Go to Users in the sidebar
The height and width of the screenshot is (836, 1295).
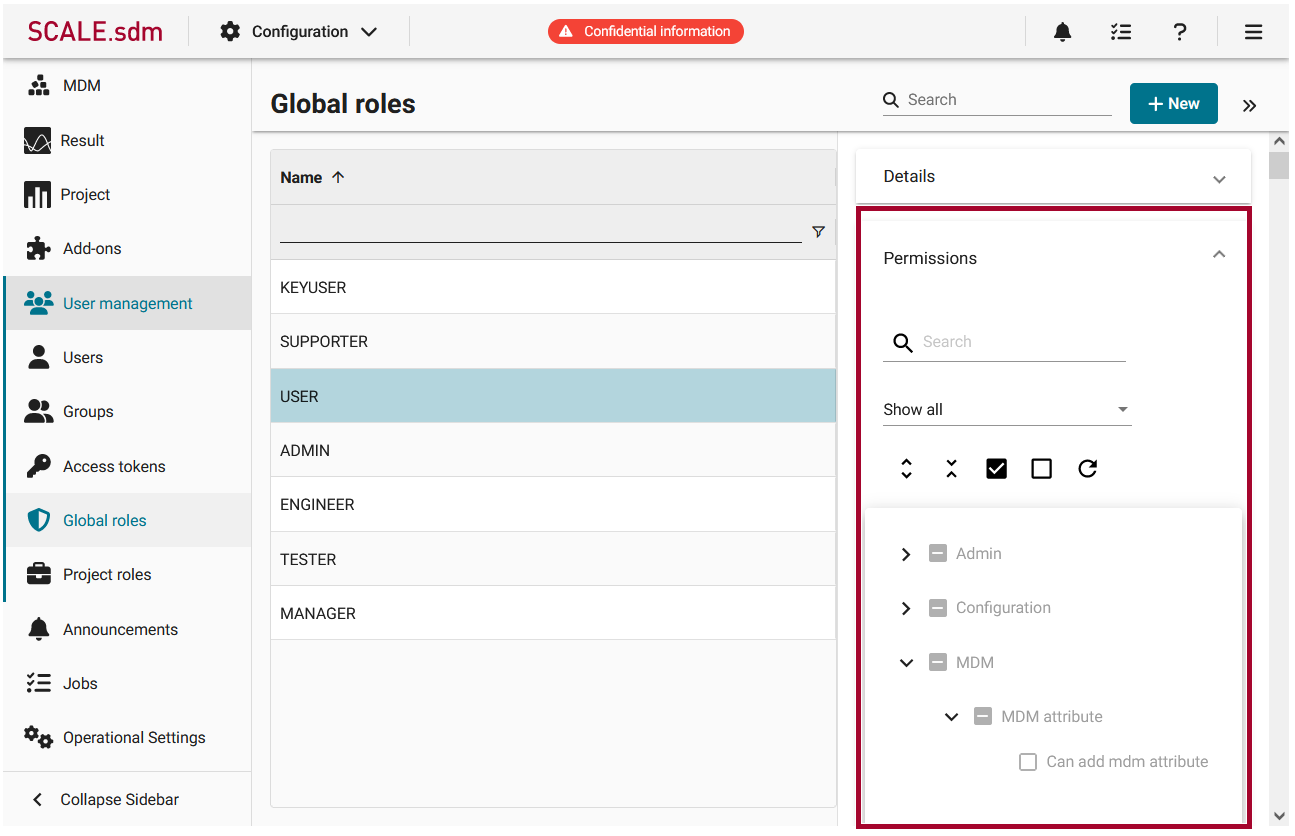pos(83,357)
